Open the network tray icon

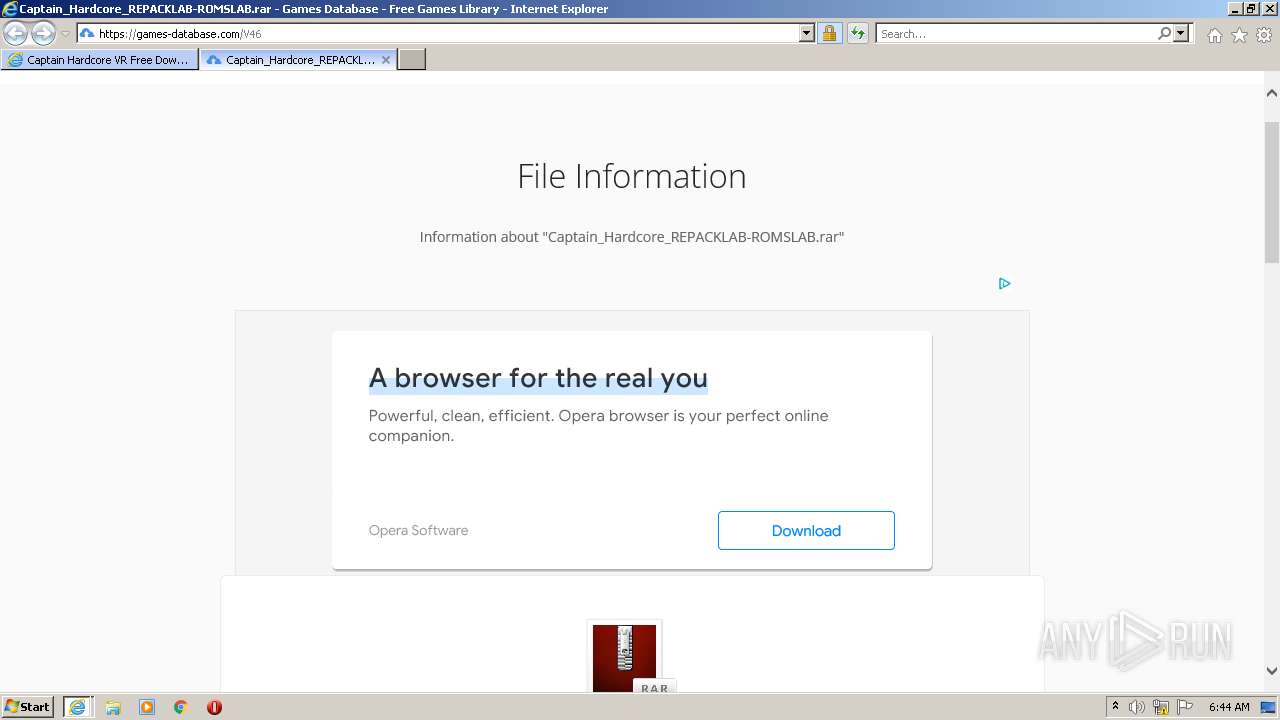[1161, 707]
